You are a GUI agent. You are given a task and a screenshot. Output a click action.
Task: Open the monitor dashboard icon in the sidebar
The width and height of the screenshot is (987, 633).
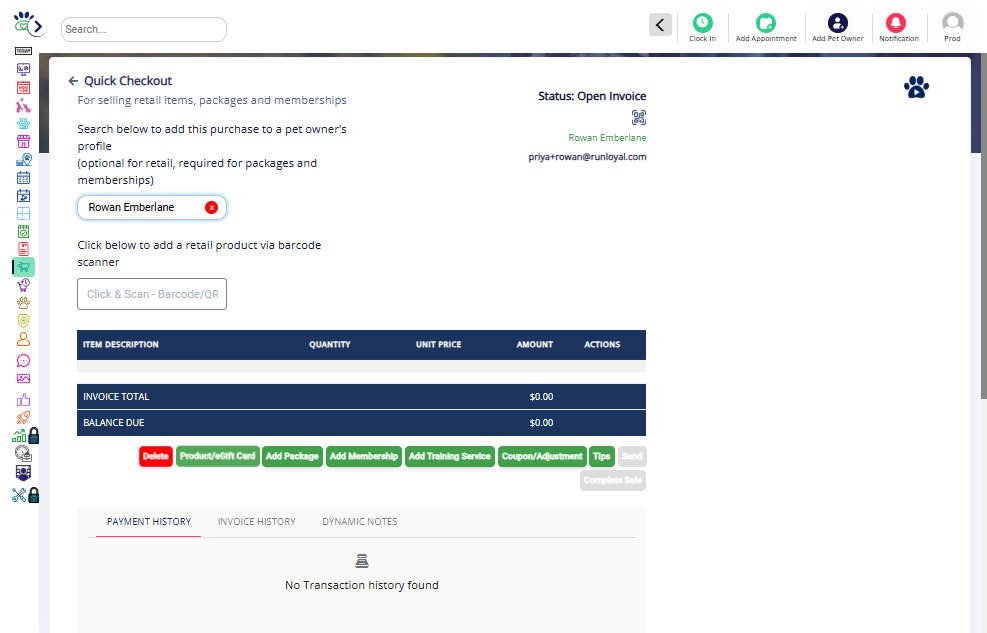[23, 69]
